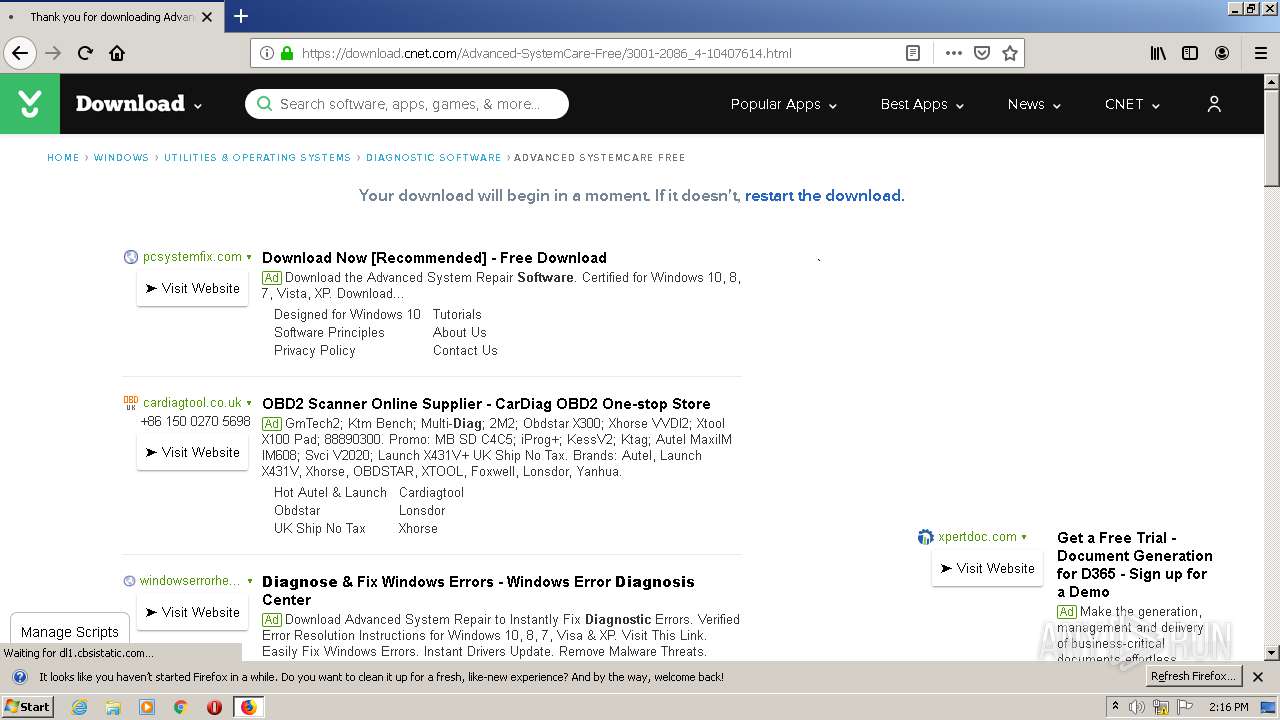1280x720 pixels.
Task: Open media player taskbar icon
Action: click(x=147, y=707)
